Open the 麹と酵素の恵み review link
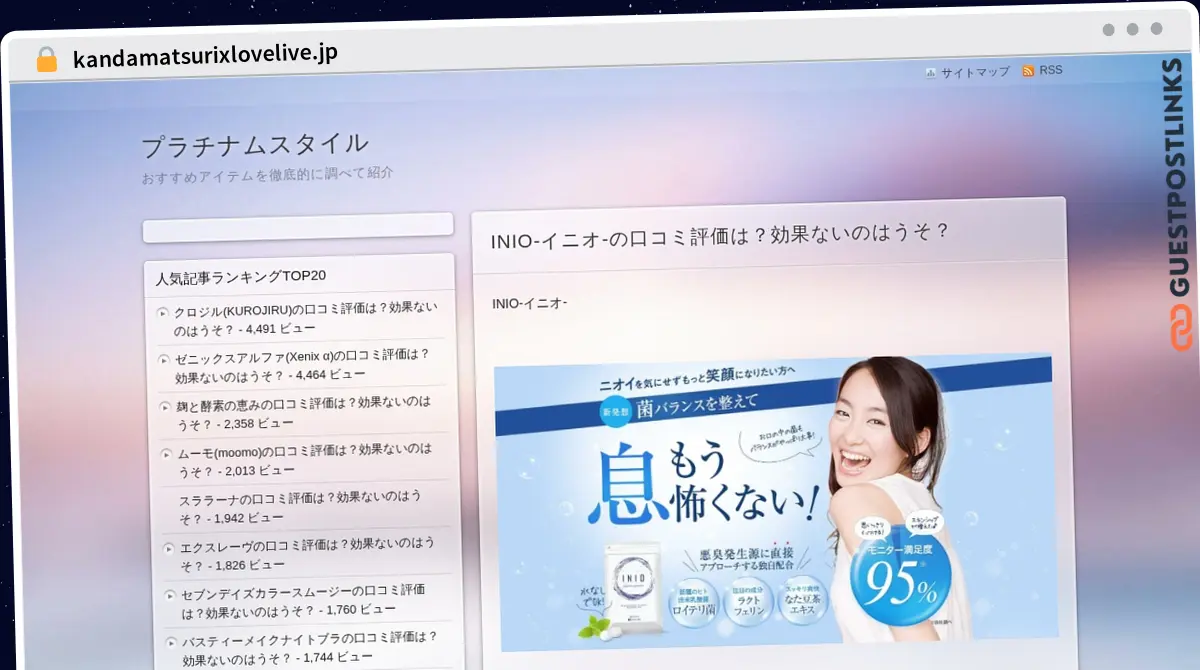This screenshot has height=670, width=1200. [x=304, y=412]
